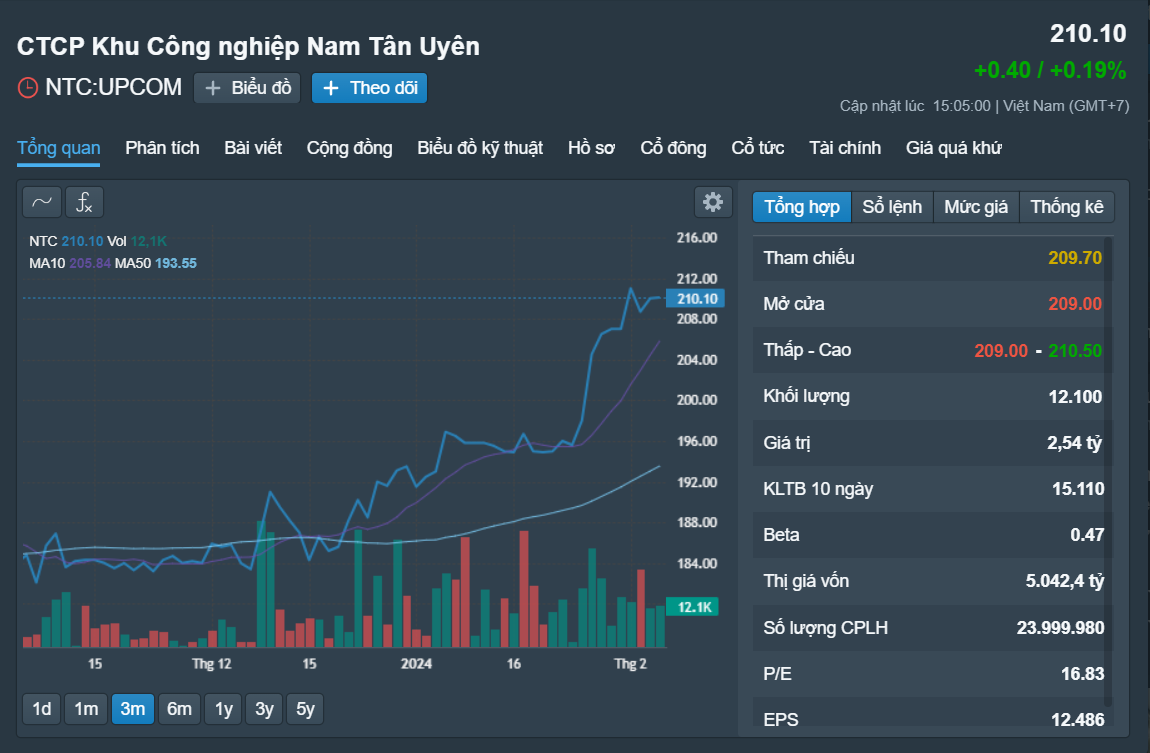Click the price change +0.40 / +0.19%

pos(1050,70)
